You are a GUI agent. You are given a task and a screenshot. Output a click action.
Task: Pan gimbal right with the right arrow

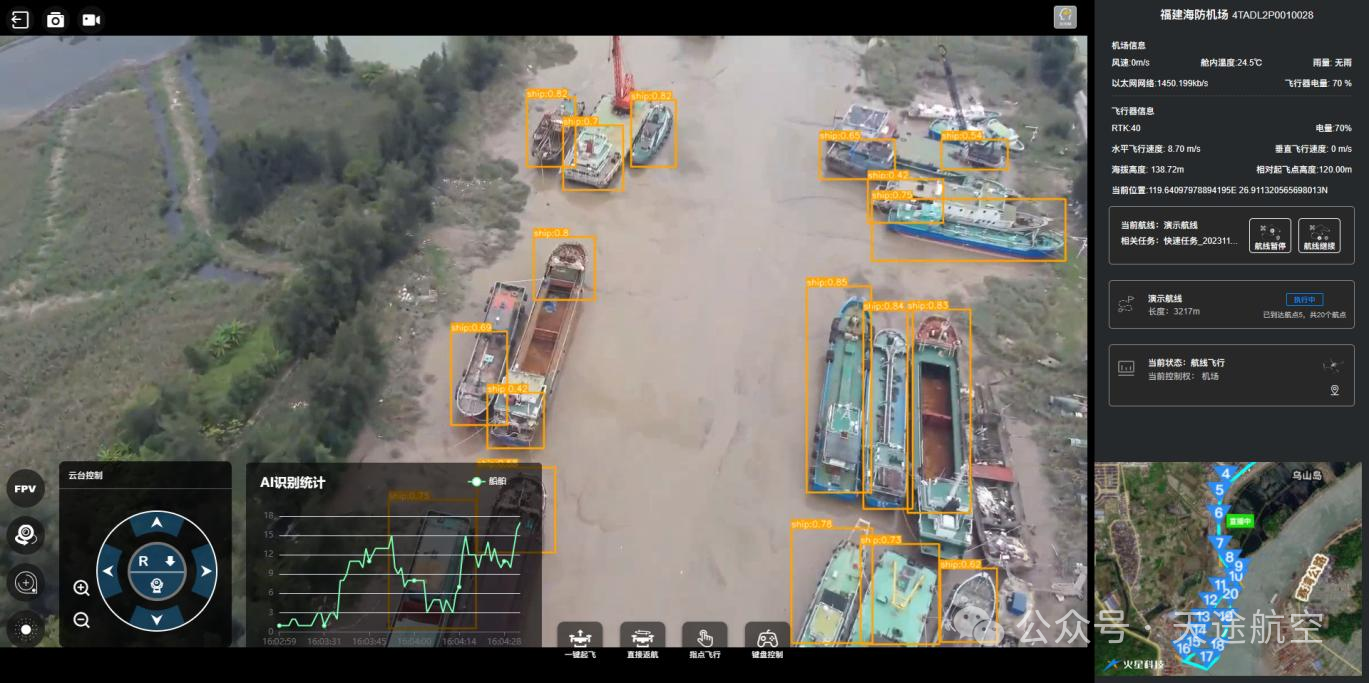205,571
